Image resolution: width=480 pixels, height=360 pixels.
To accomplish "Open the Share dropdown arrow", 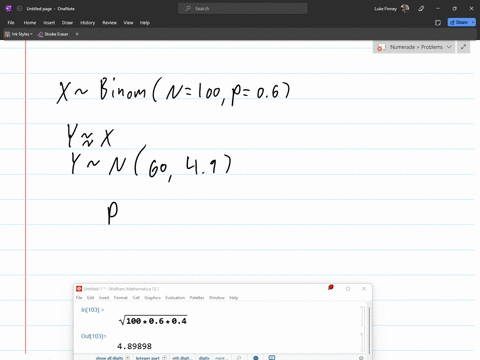I will point(473,22).
